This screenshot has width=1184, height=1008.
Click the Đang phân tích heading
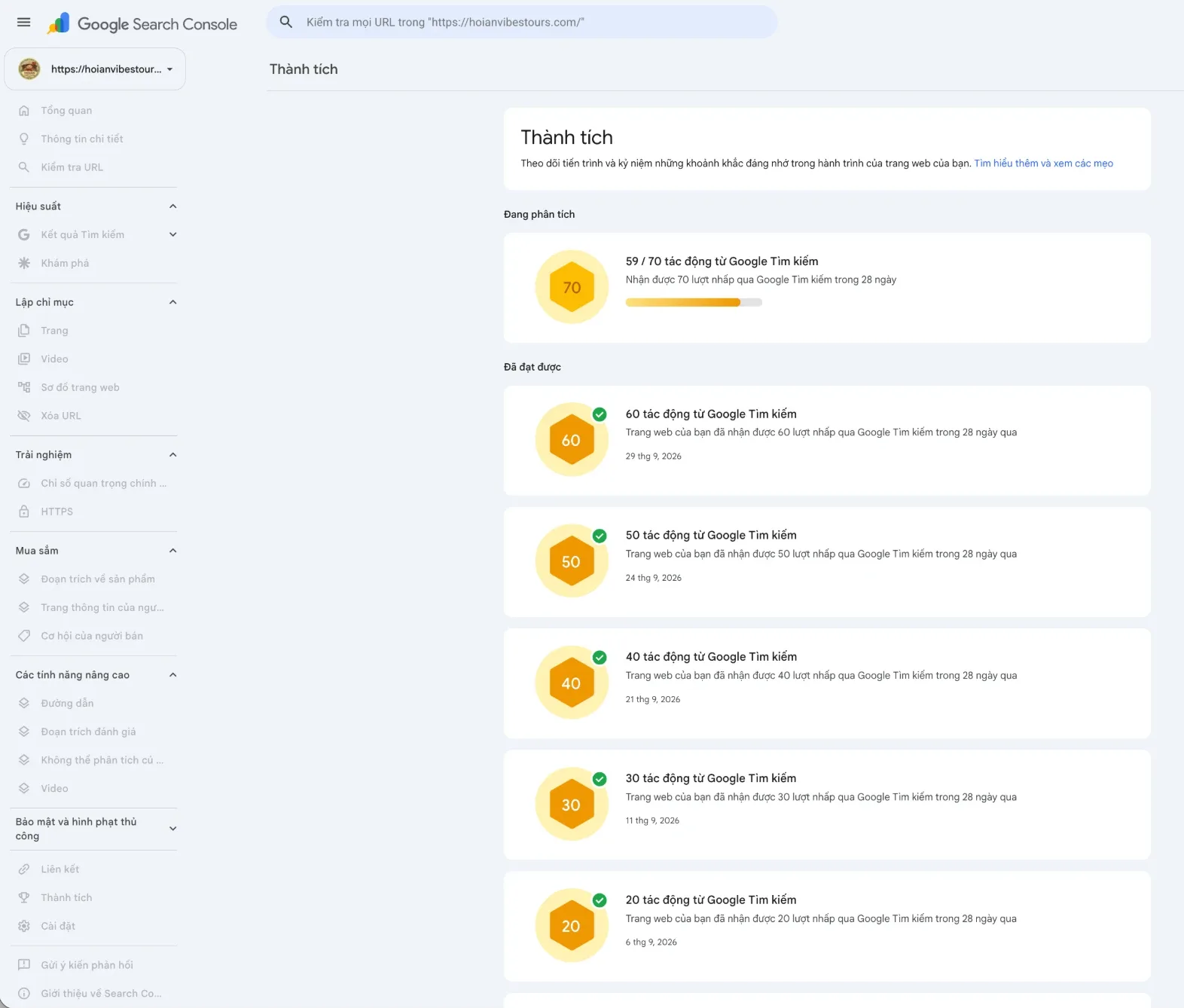(x=539, y=215)
